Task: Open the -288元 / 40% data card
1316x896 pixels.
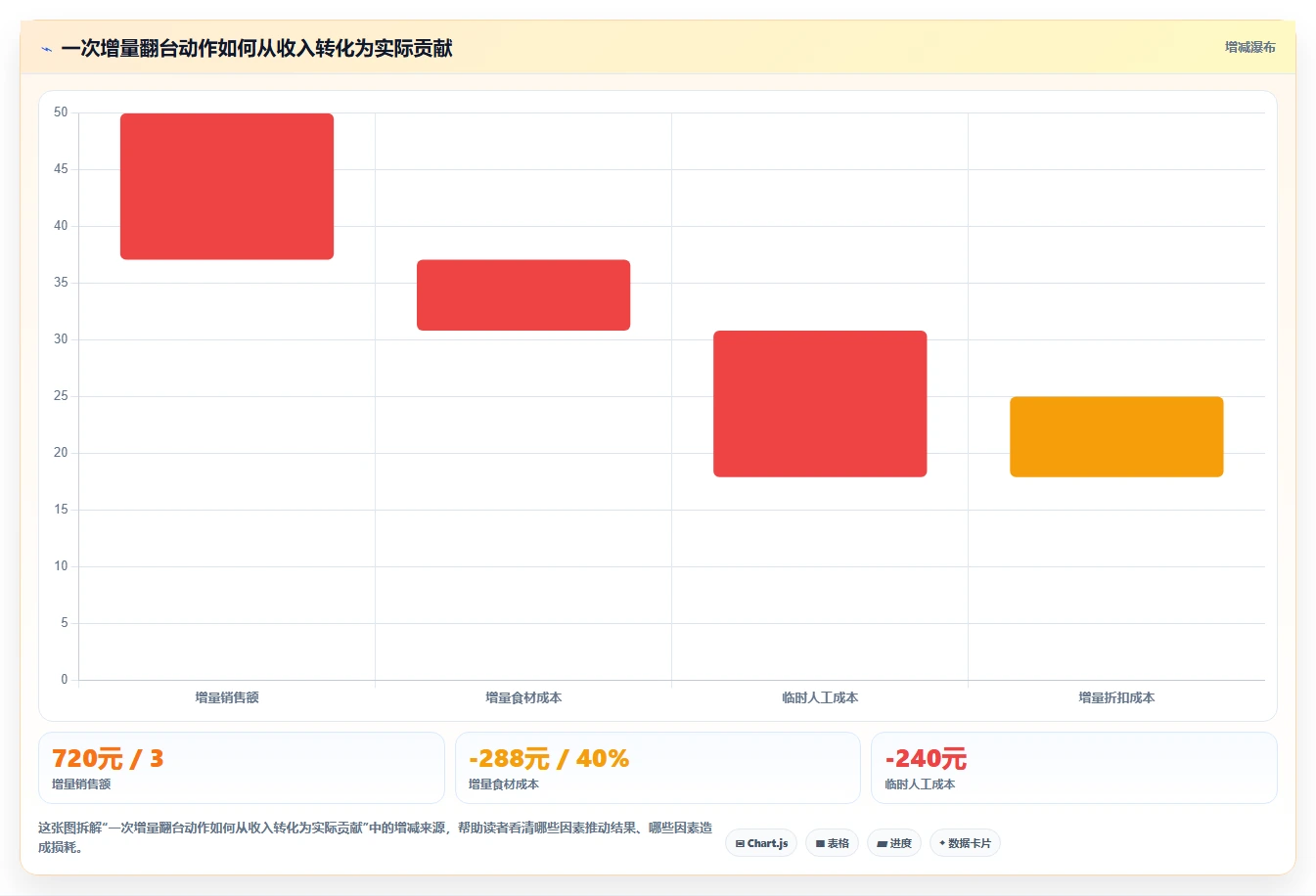Action: point(658,768)
